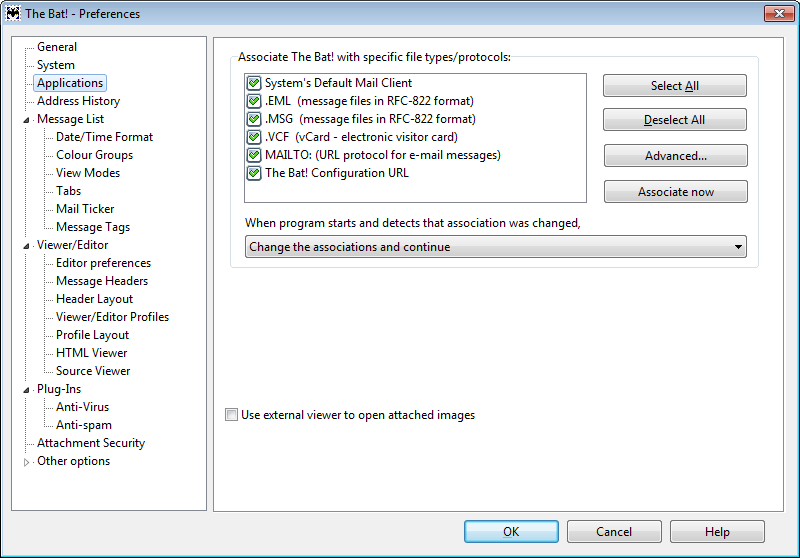Screen dimensions: 800x558
Task: Collapse the Viewer/Editor tree node
Action: click(27, 246)
